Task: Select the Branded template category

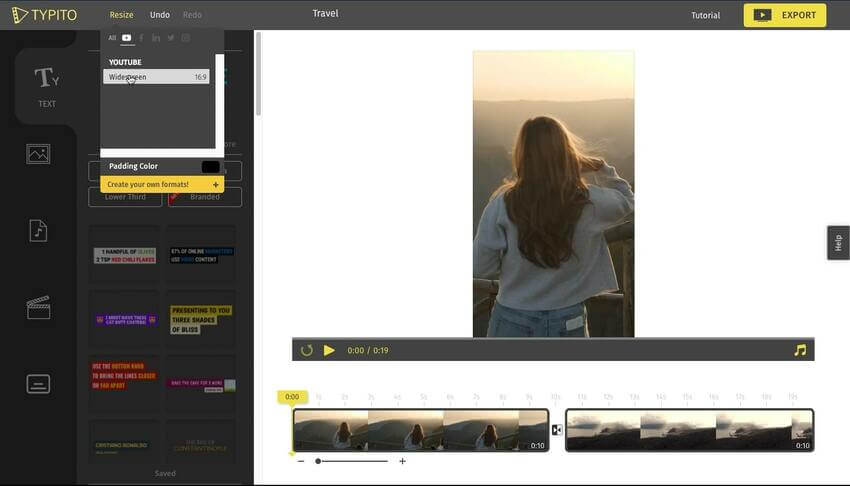Action: (205, 197)
